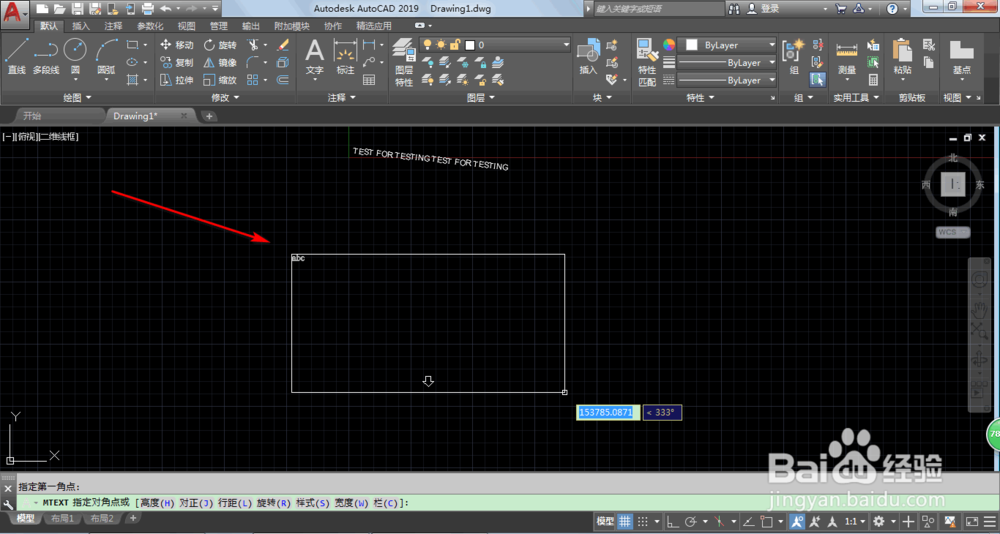Toggle ortho mode in status bar
Viewport: 1000px width, 534px height.
point(672,521)
